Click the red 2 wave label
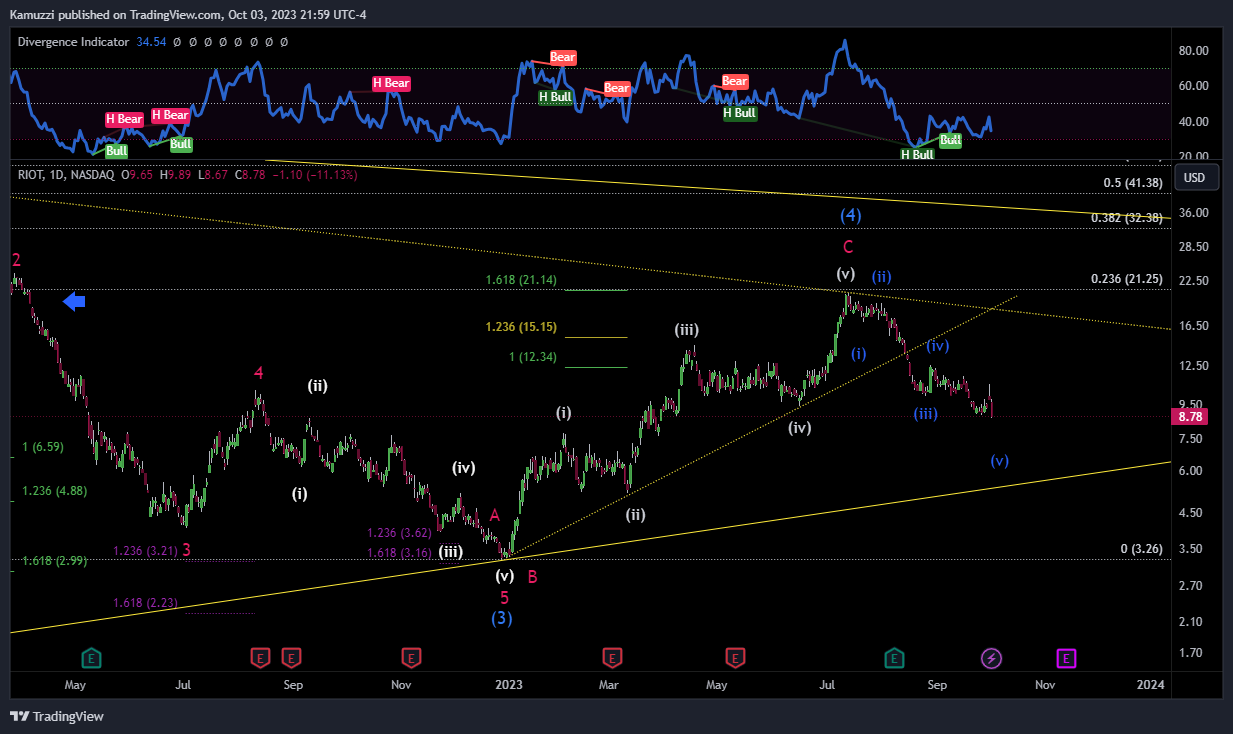 click(x=16, y=260)
